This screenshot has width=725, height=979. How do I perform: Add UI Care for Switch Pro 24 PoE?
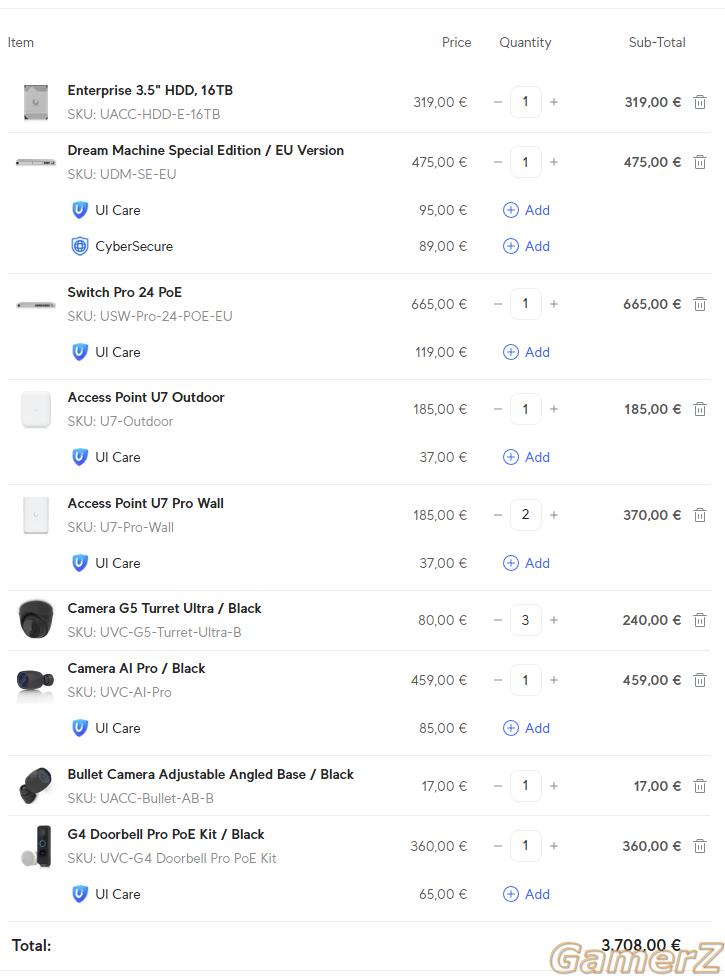(x=526, y=352)
